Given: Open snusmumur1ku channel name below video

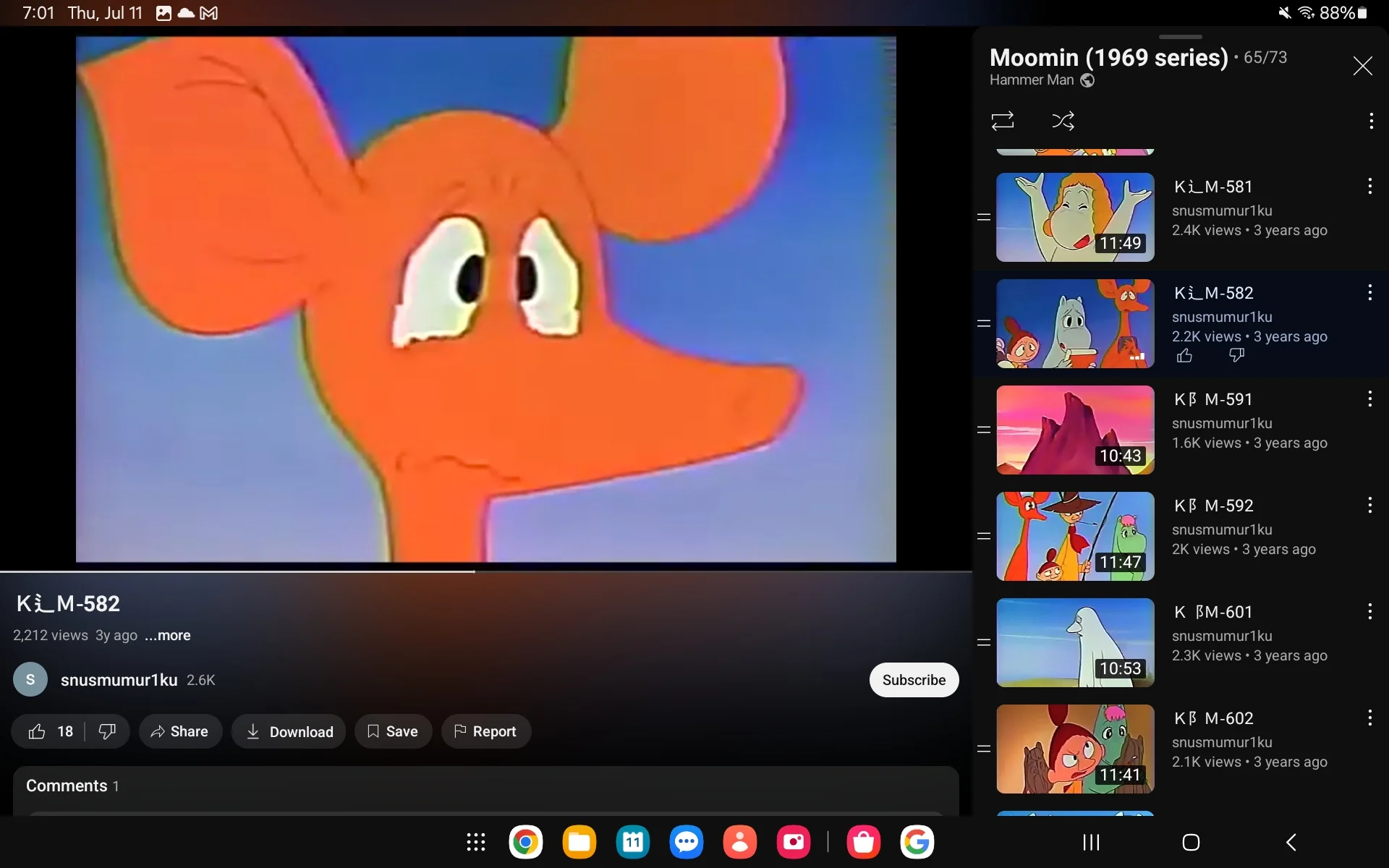Looking at the screenshot, I should 119,680.
